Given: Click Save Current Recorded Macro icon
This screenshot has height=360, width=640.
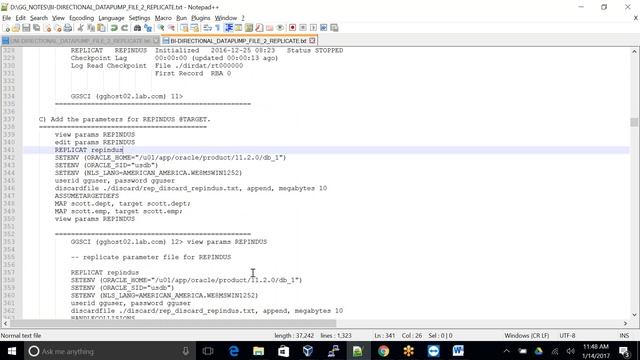Looking at the screenshot, I should point(334,28).
